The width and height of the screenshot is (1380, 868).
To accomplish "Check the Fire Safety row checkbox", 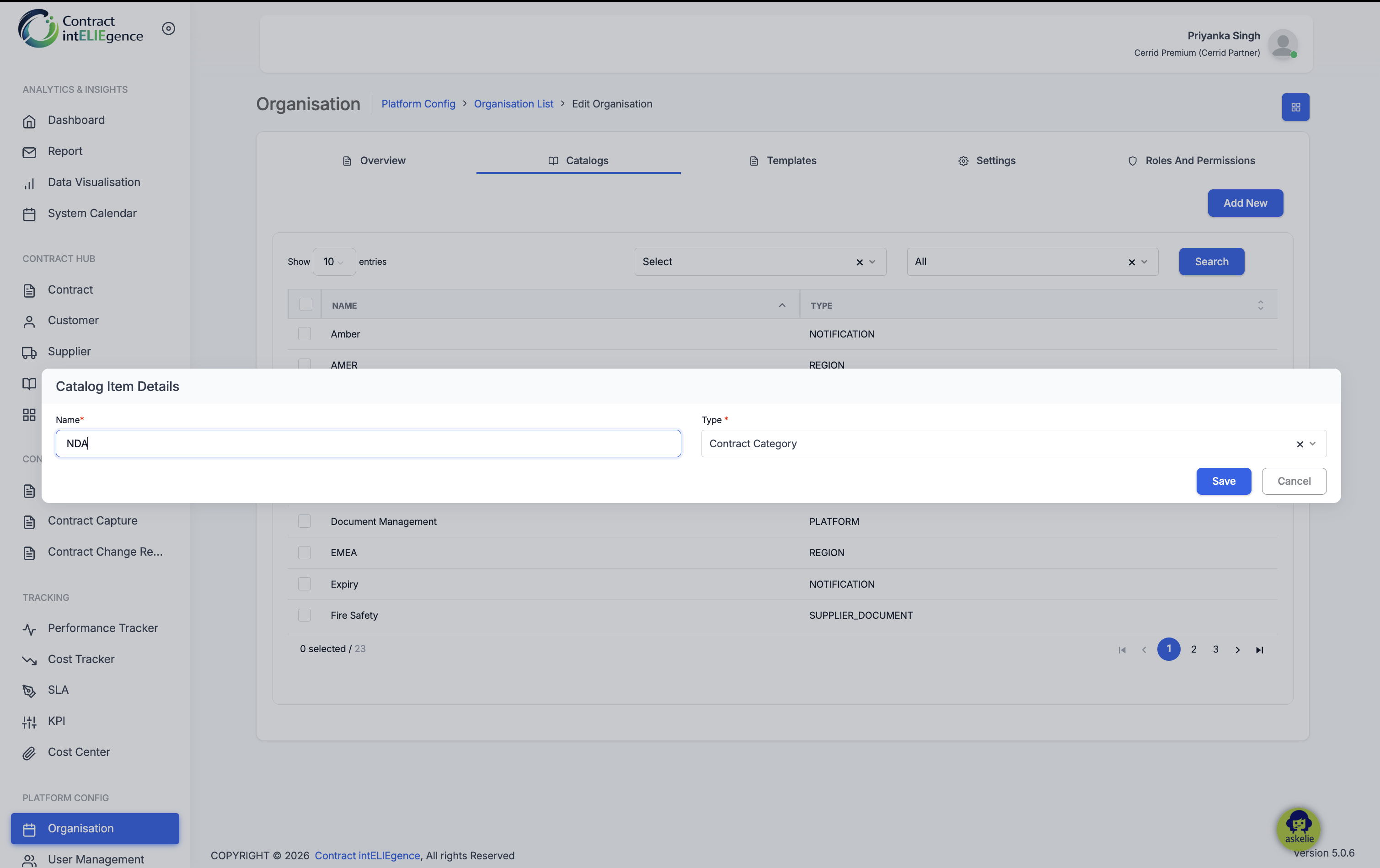I will (305, 615).
